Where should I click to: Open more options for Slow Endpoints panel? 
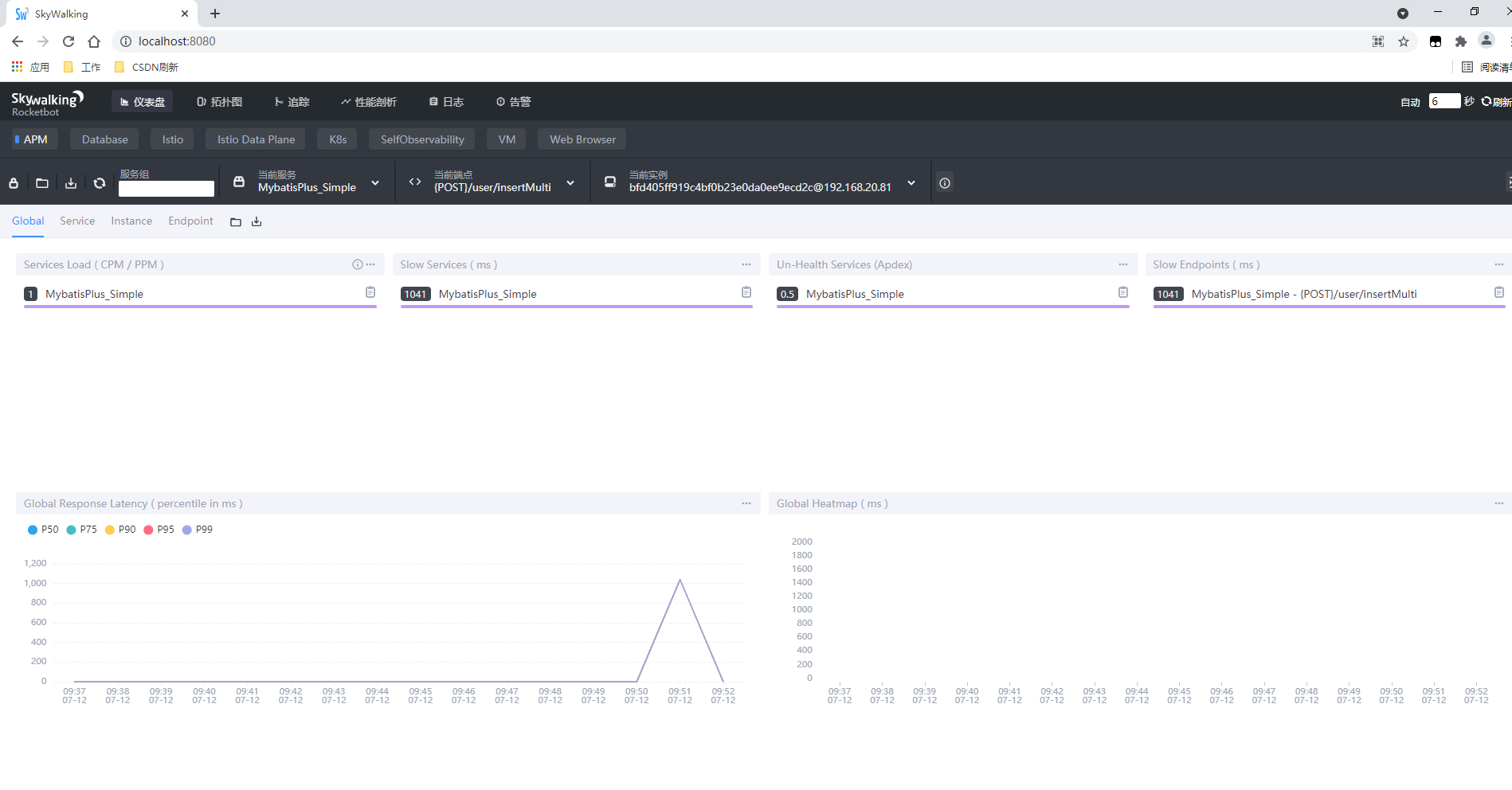(1499, 264)
